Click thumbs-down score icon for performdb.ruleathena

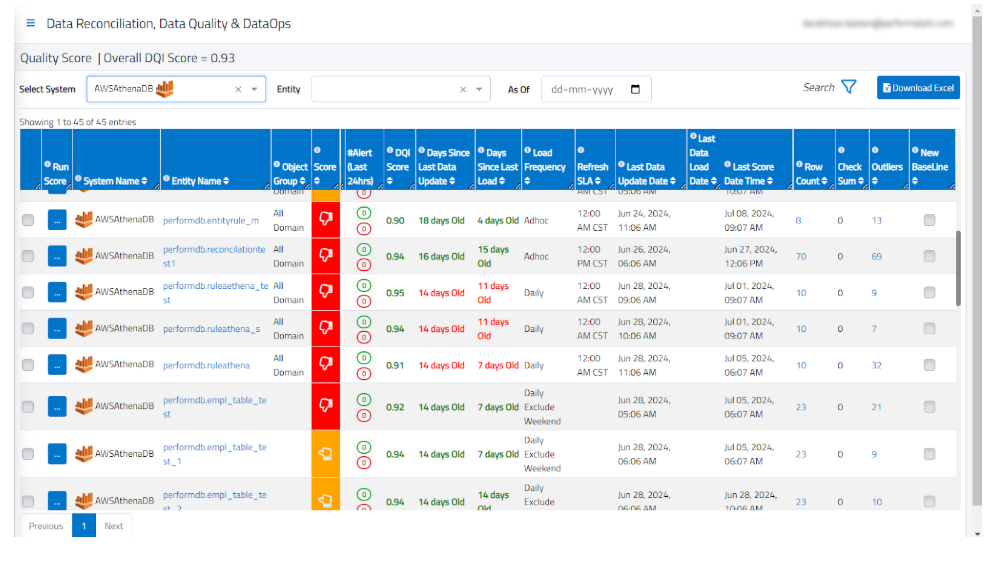(325, 365)
